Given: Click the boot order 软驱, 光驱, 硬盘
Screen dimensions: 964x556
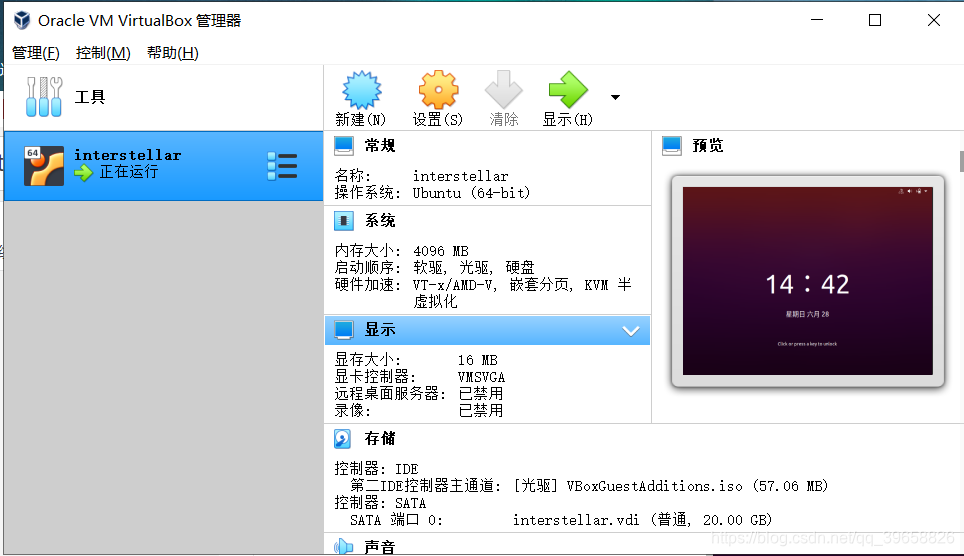Looking at the screenshot, I should coord(474,268).
